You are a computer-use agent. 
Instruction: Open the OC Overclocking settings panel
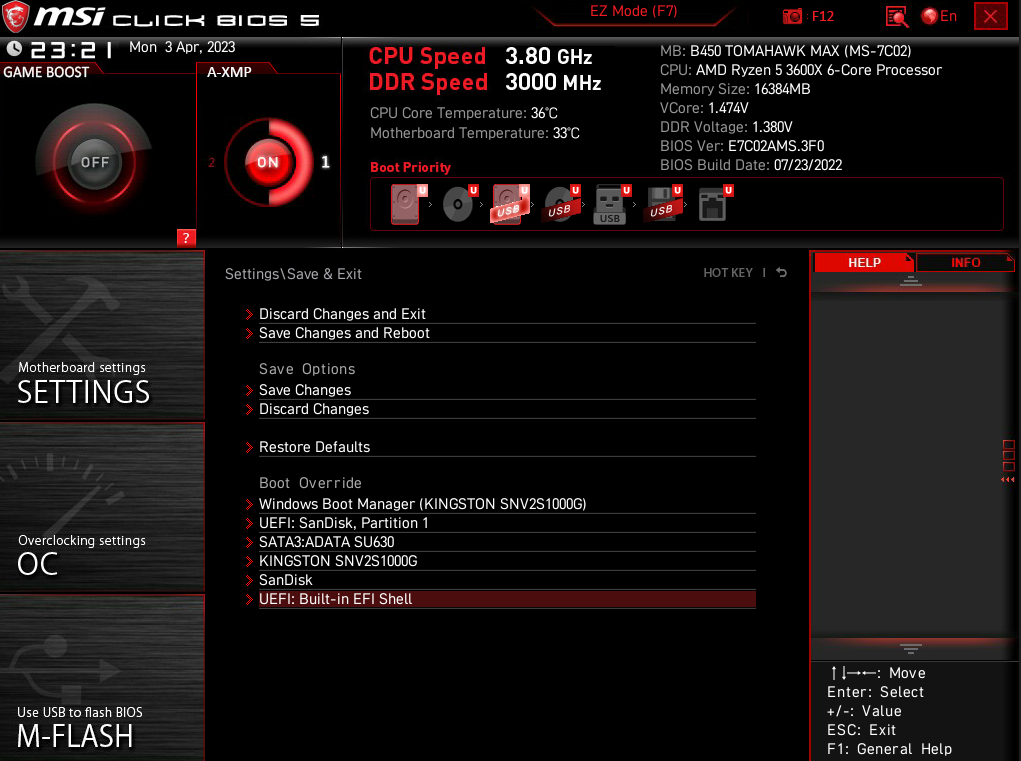point(102,508)
